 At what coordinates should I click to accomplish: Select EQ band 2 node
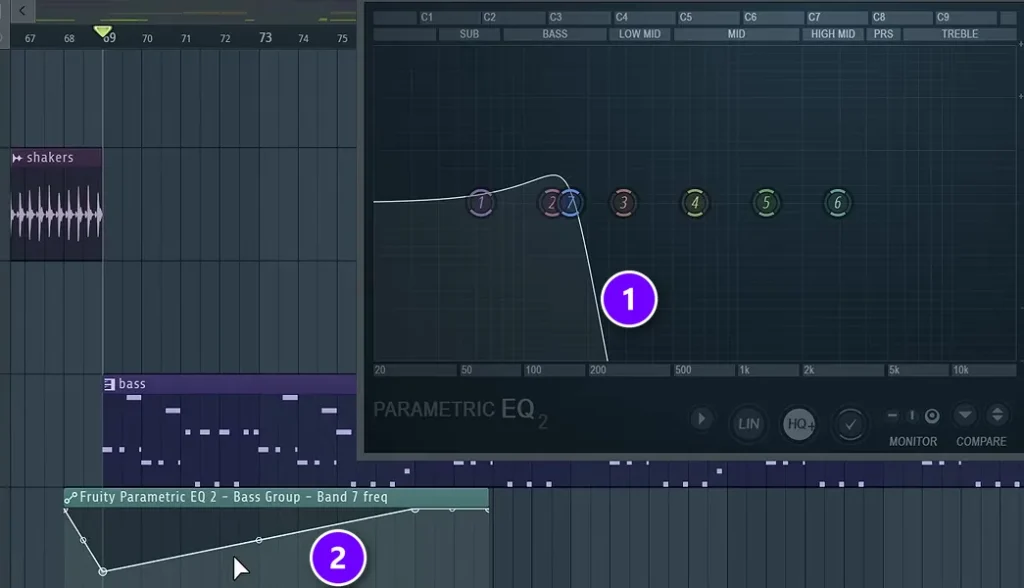click(551, 203)
